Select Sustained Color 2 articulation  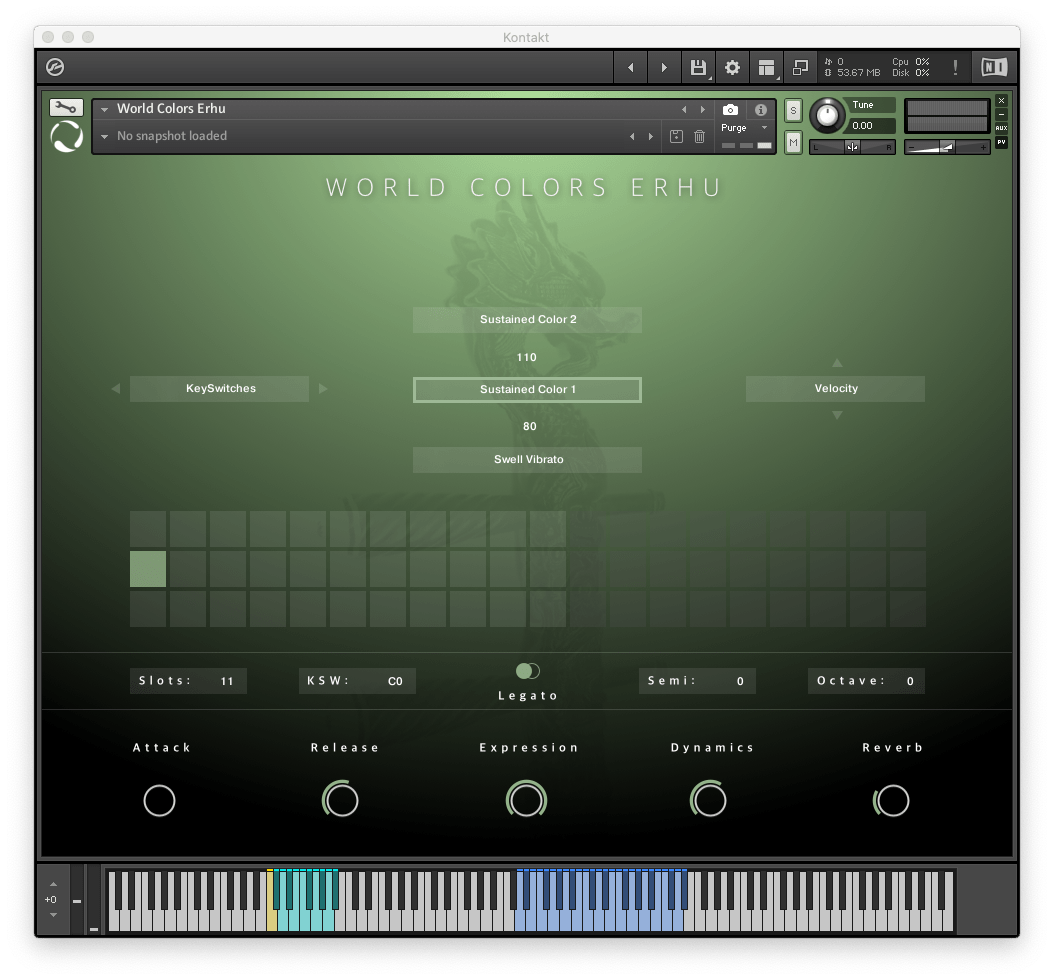click(x=528, y=320)
